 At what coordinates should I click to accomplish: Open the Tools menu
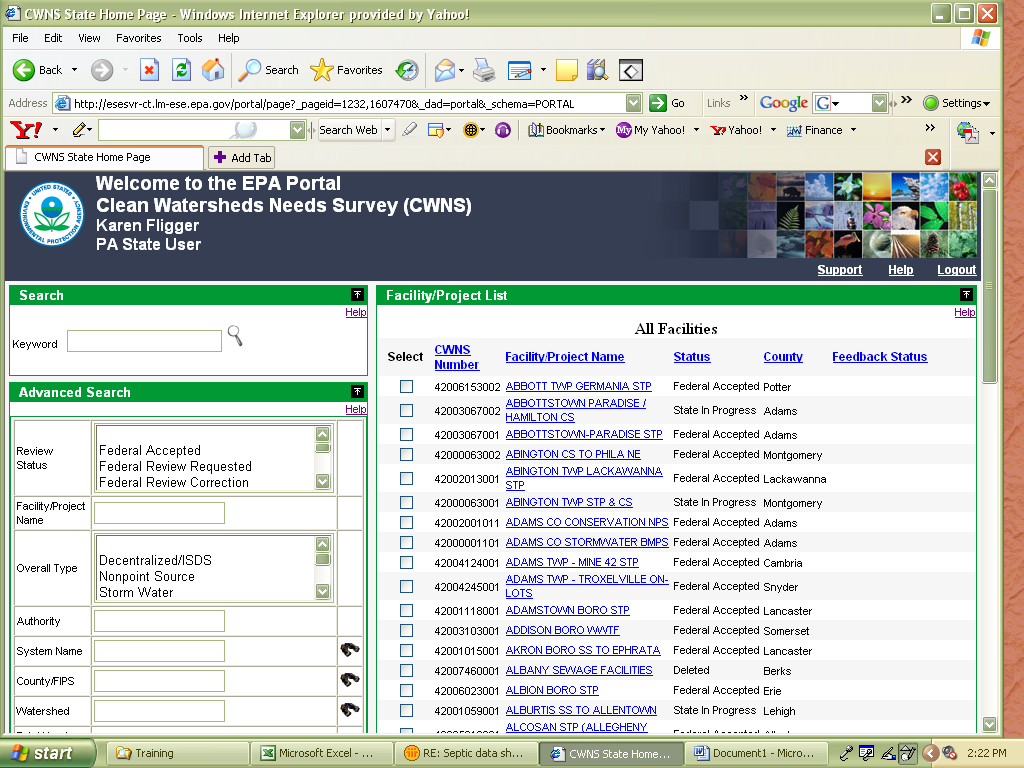(190, 38)
